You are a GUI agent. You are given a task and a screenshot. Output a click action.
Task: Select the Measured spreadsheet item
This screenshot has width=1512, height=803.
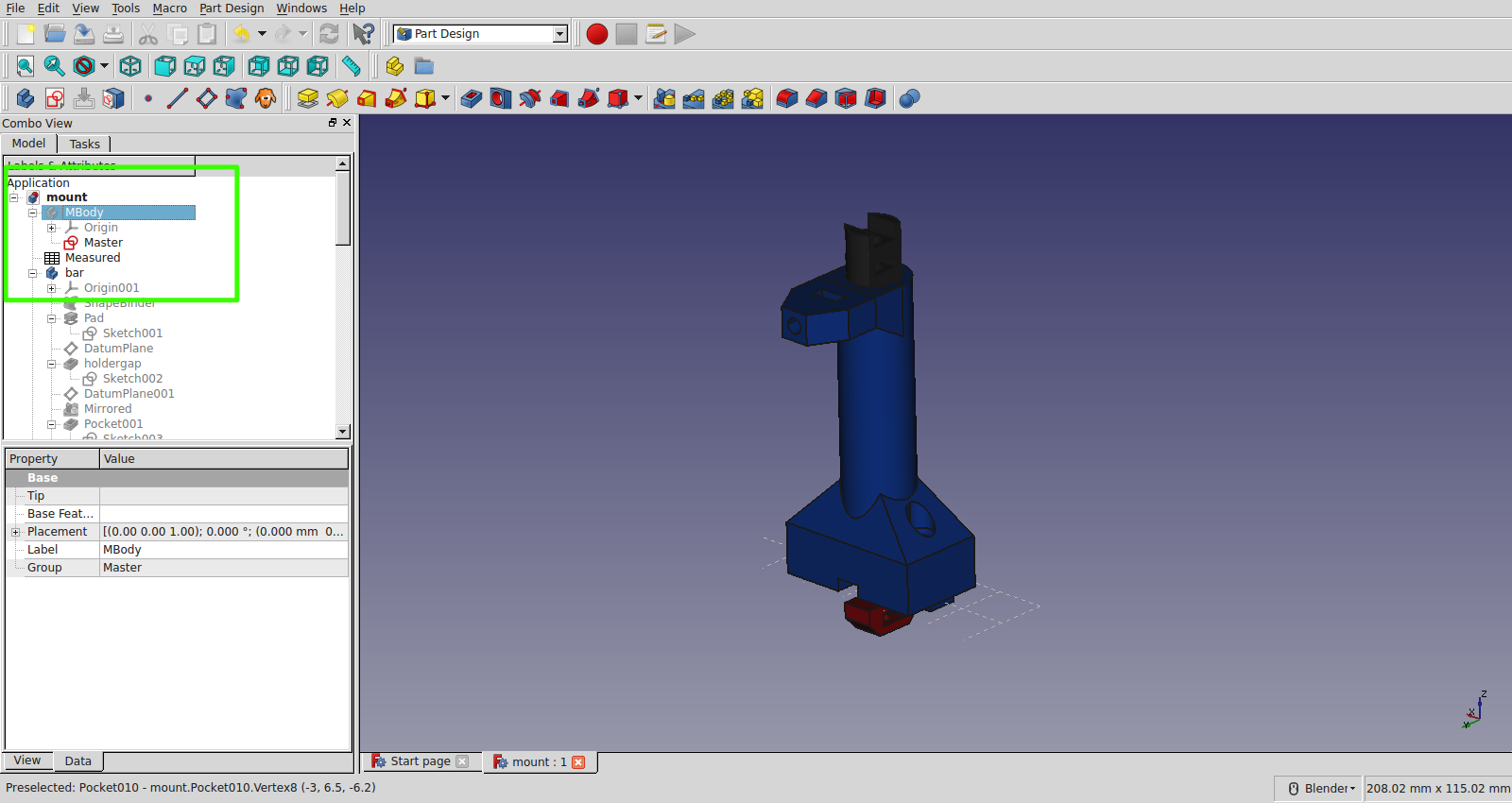(93, 258)
